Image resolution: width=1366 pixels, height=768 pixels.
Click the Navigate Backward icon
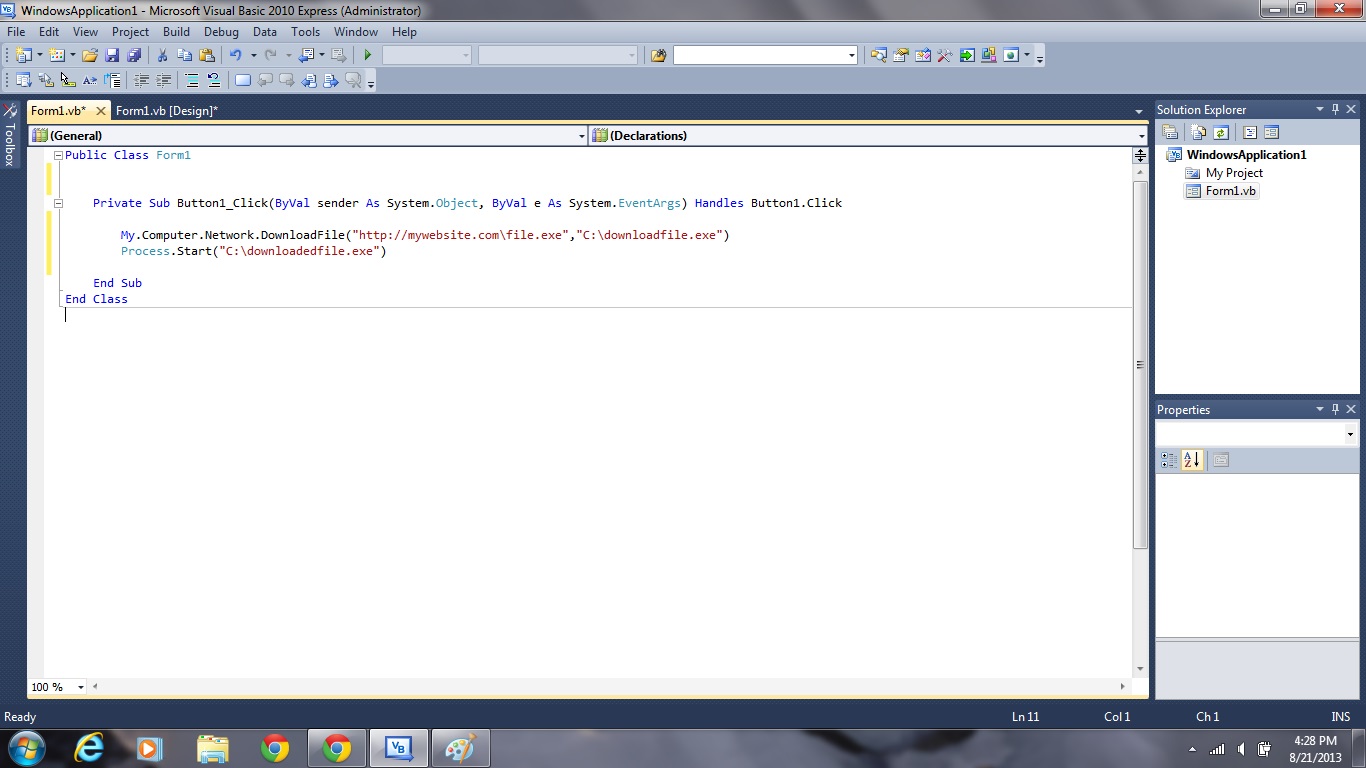(307, 56)
